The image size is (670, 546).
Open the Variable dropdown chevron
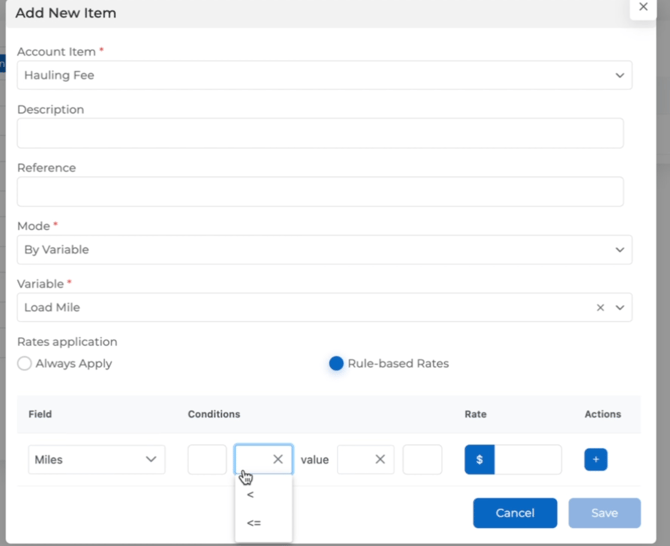coord(620,308)
